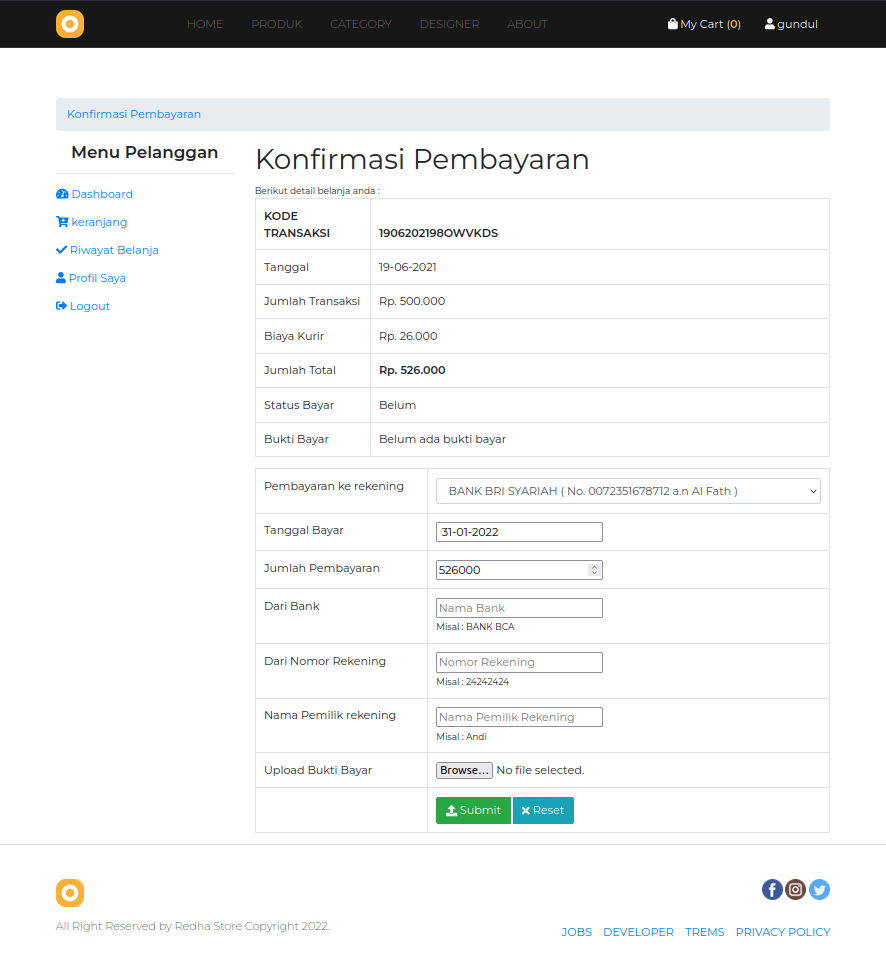Open the Facebook icon in the footer

click(772, 889)
